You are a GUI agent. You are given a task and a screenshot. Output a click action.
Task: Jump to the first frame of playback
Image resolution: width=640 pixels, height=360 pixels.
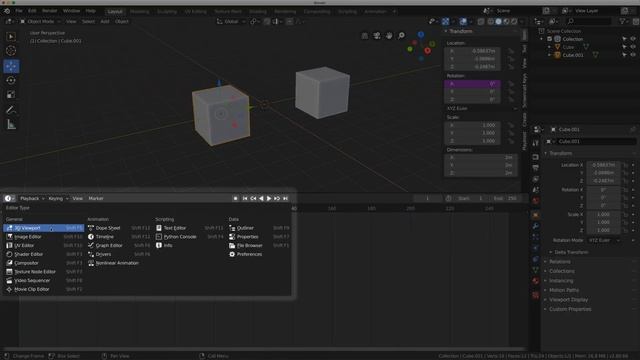245,198
